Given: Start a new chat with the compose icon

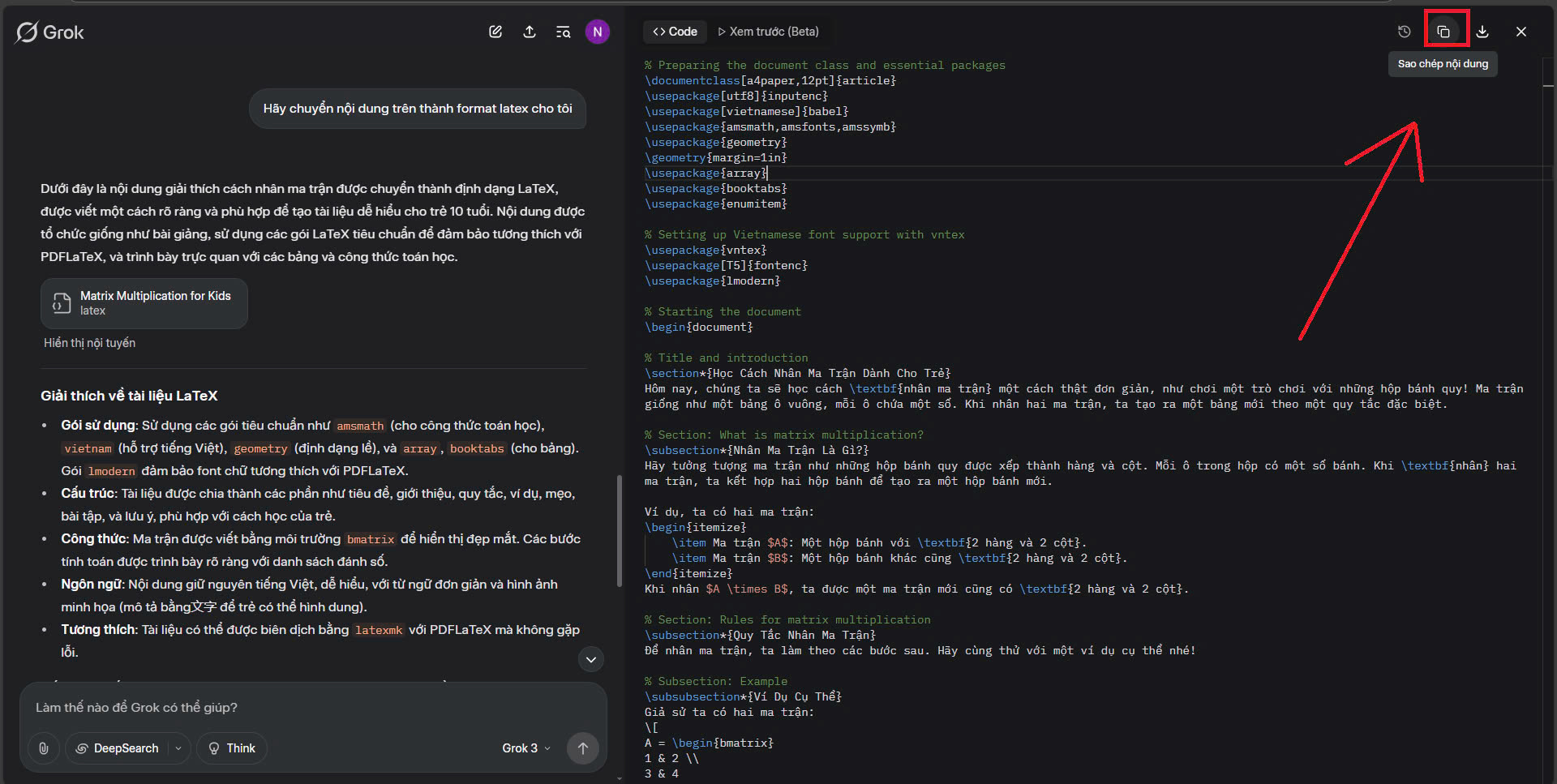Looking at the screenshot, I should click(495, 32).
